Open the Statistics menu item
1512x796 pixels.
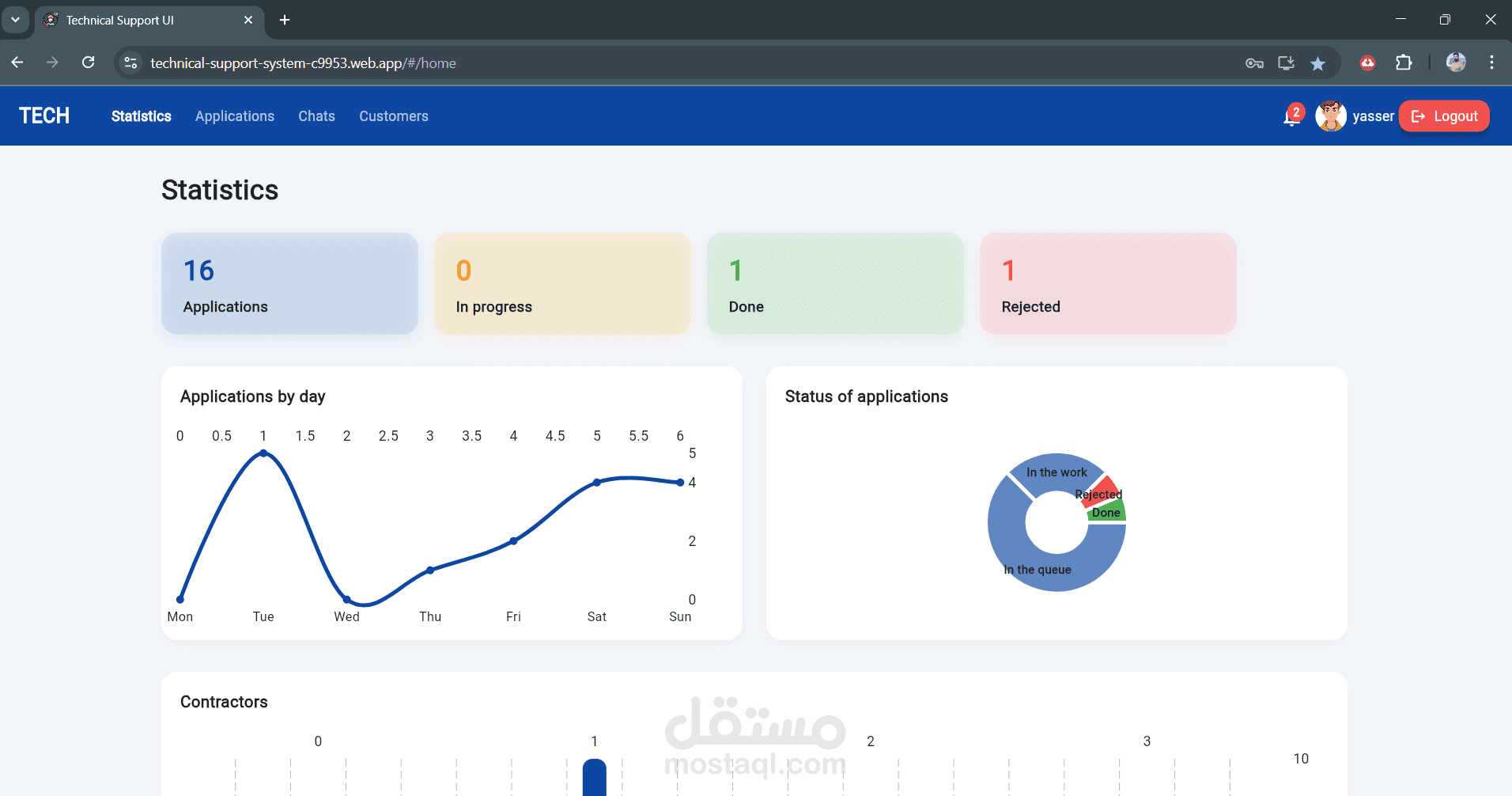[x=142, y=116]
